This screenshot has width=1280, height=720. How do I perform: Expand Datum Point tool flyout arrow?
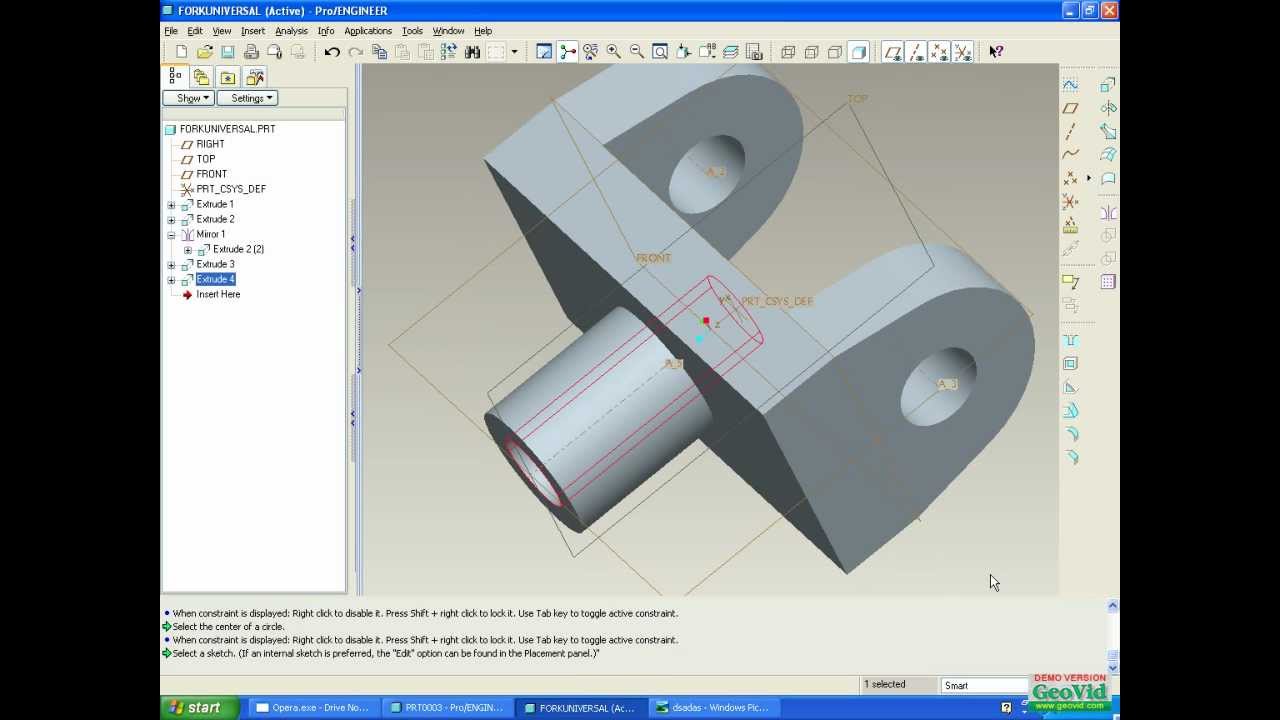[1089, 178]
